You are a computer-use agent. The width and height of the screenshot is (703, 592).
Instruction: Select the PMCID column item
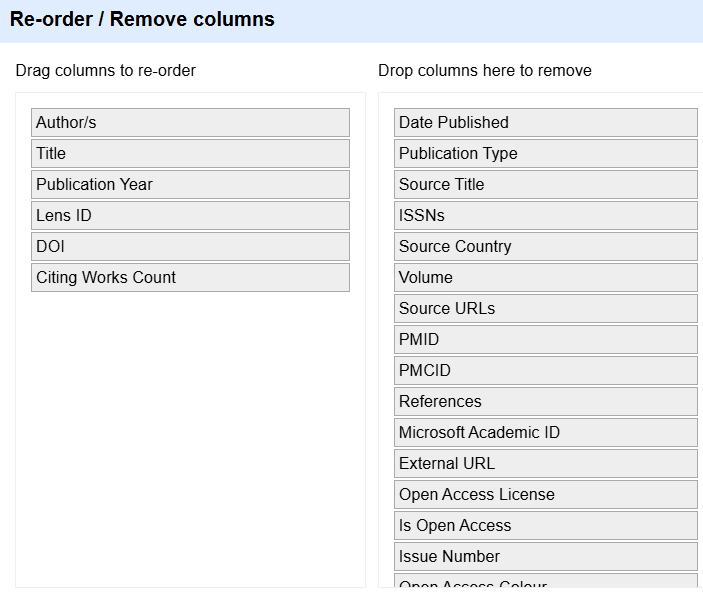coord(545,371)
